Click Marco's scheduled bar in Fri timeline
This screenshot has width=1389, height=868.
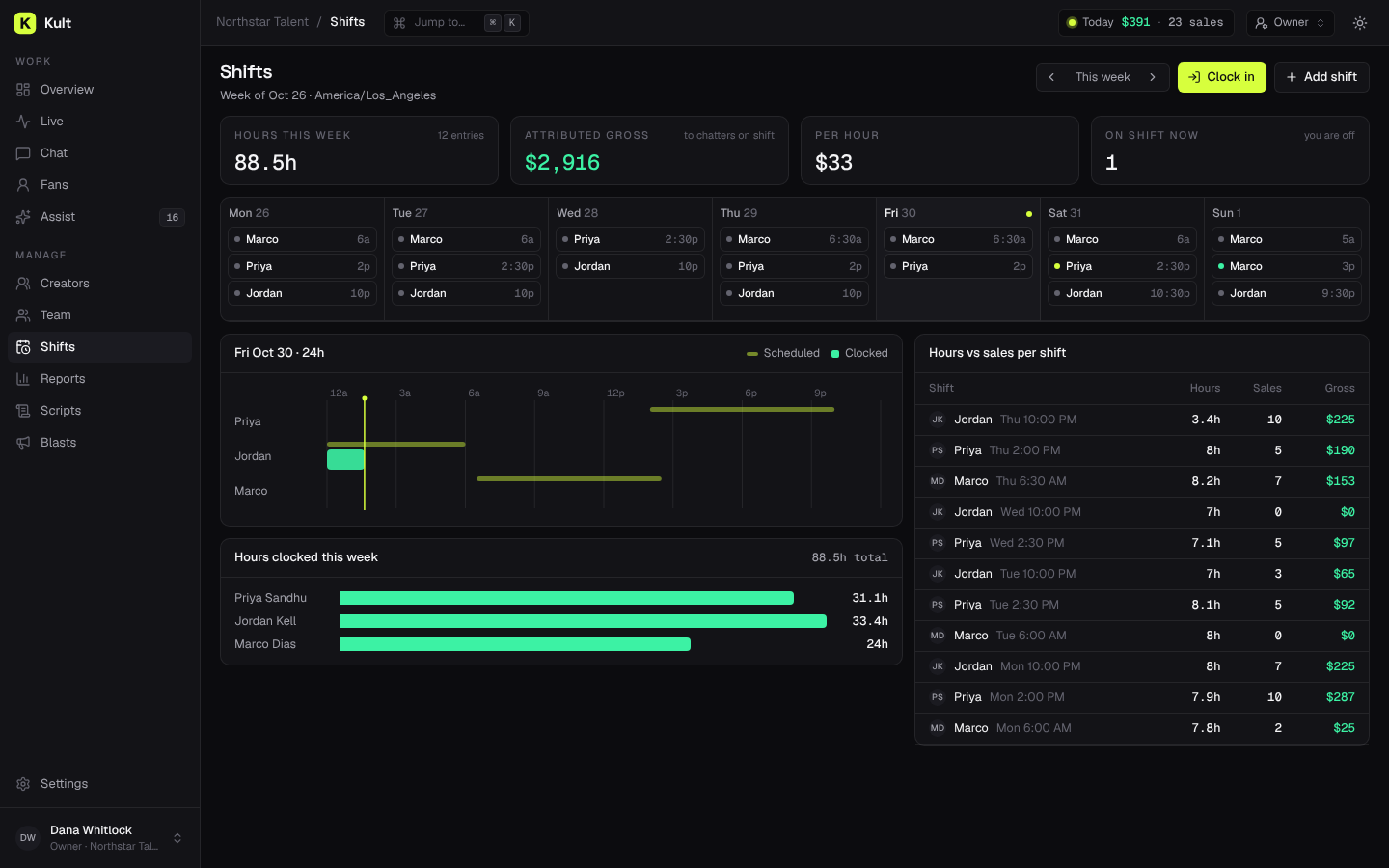tap(569, 479)
